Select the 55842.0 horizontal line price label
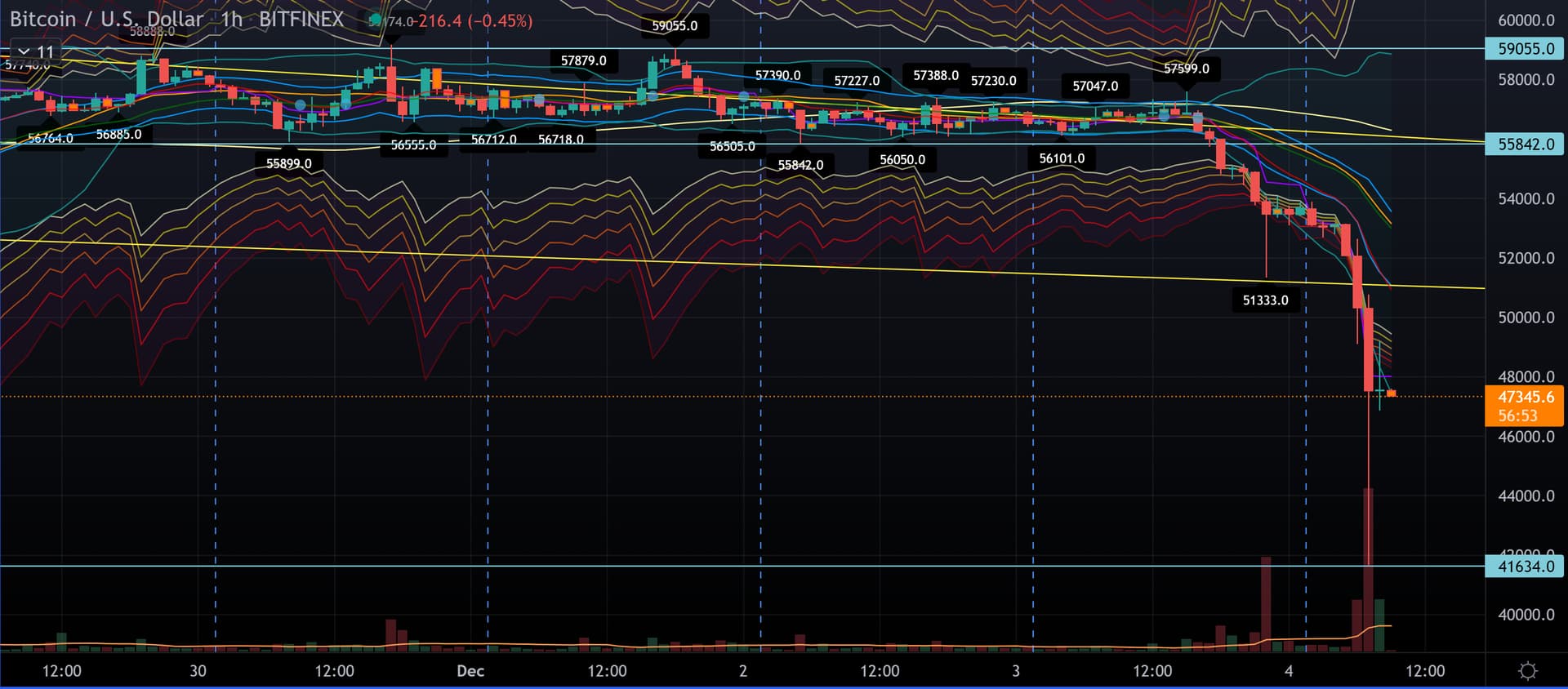The image size is (1568, 689). click(x=1525, y=144)
